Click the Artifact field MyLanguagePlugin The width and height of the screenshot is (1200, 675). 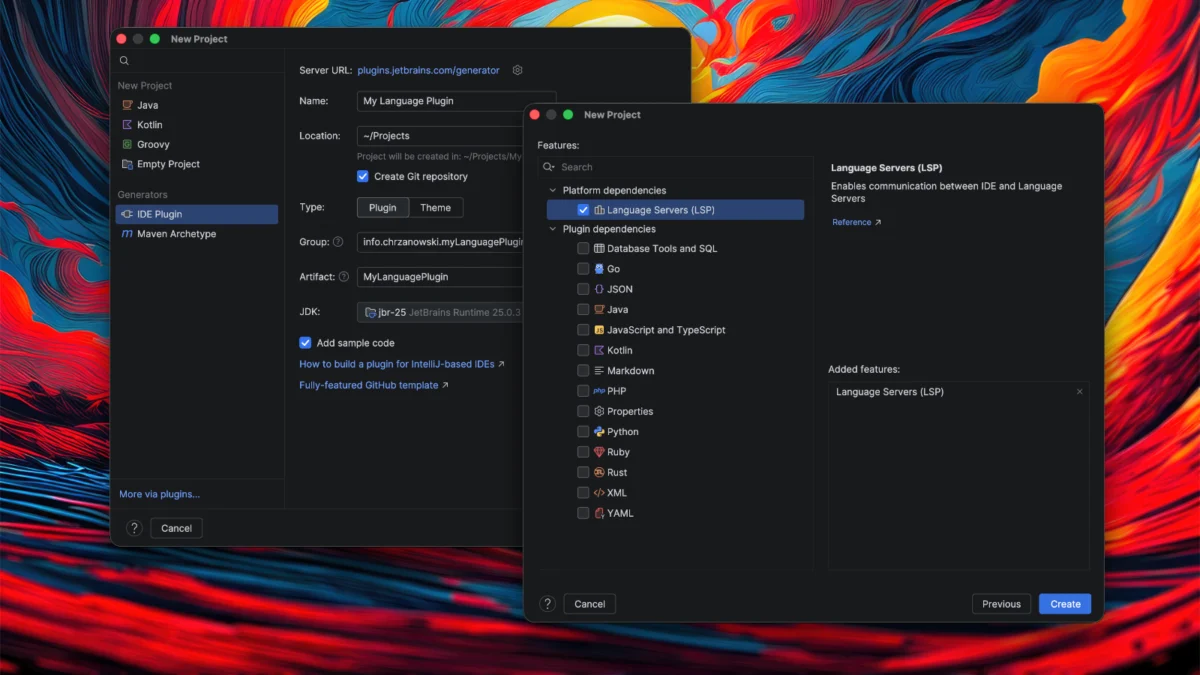(x=441, y=277)
